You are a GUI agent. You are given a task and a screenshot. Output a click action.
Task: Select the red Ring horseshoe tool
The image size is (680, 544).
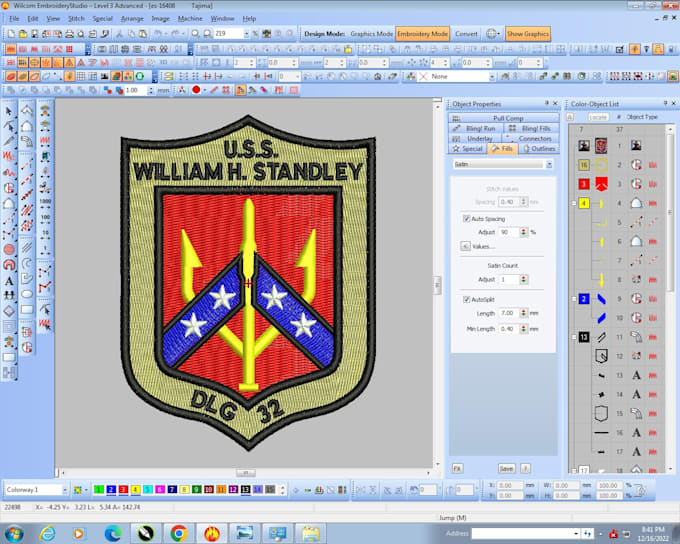coord(9,265)
